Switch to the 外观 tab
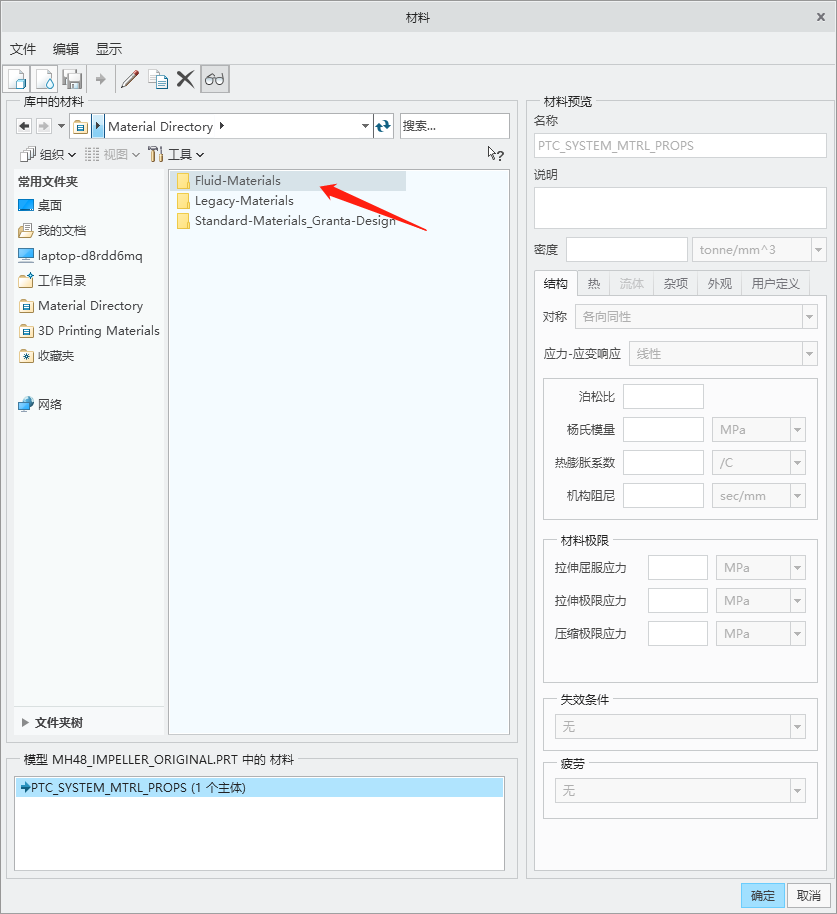Screen dimensions: 837x914 pyautogui.click(x=719, y=283)
